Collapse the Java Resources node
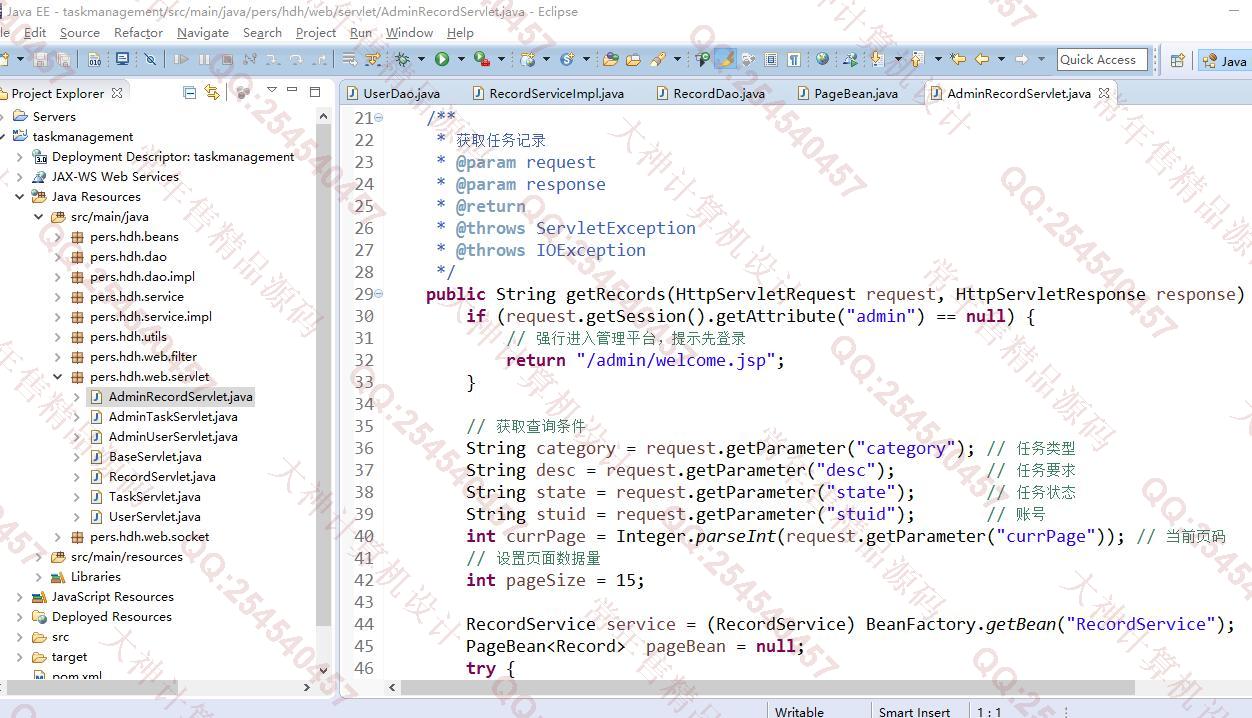Viewport: 1252px width, 718px height. [x=19, y=197]
